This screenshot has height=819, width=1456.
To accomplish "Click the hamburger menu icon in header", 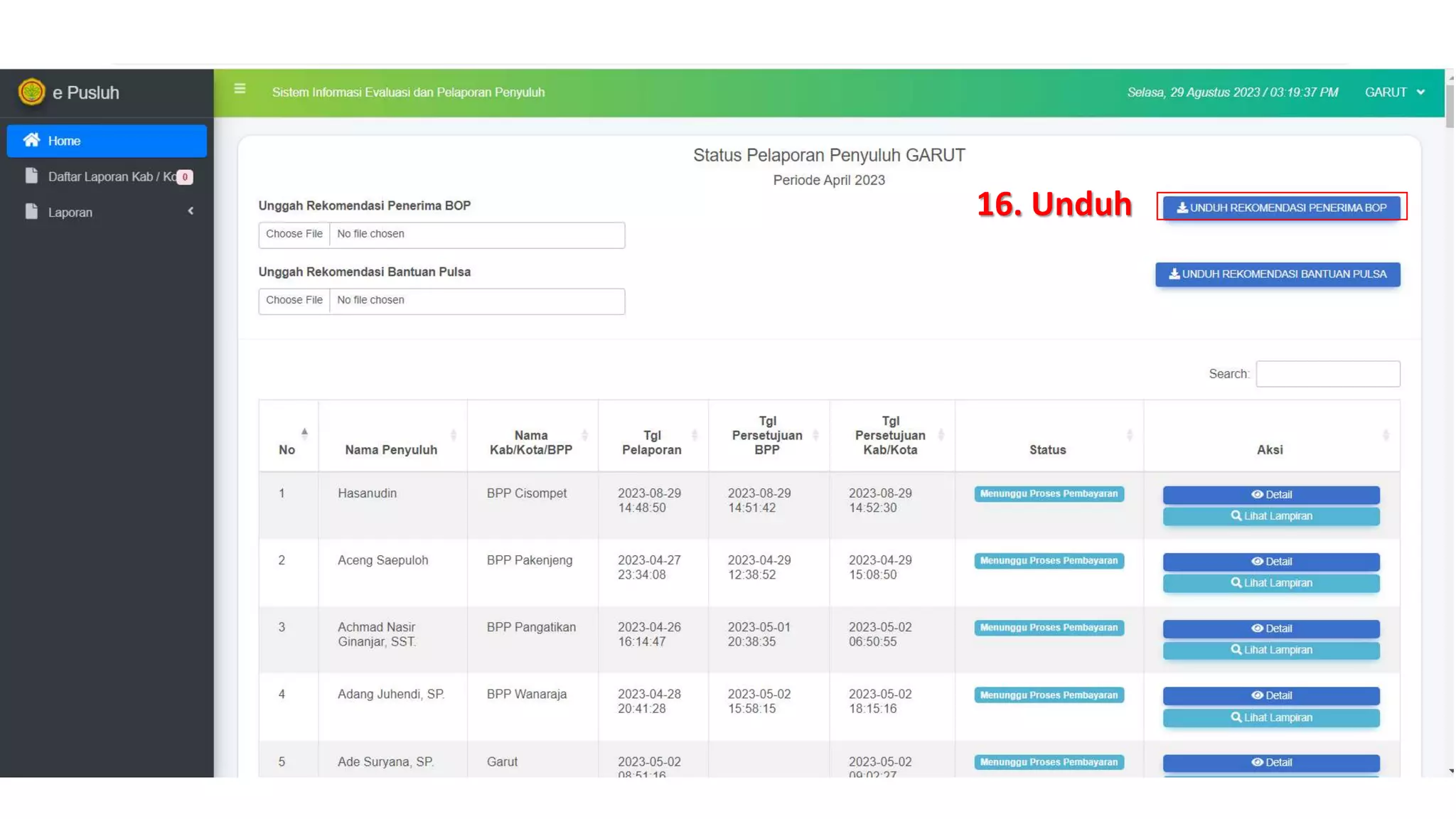I will [x=240, y=89].
